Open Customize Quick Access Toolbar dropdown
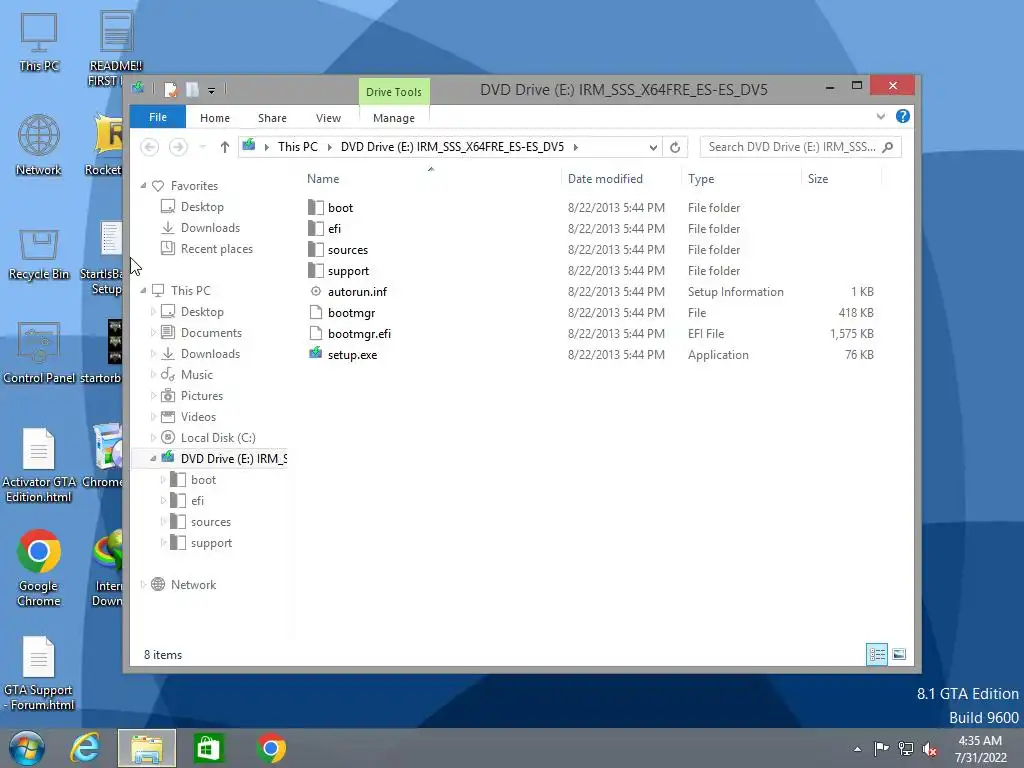 point(212,91)
